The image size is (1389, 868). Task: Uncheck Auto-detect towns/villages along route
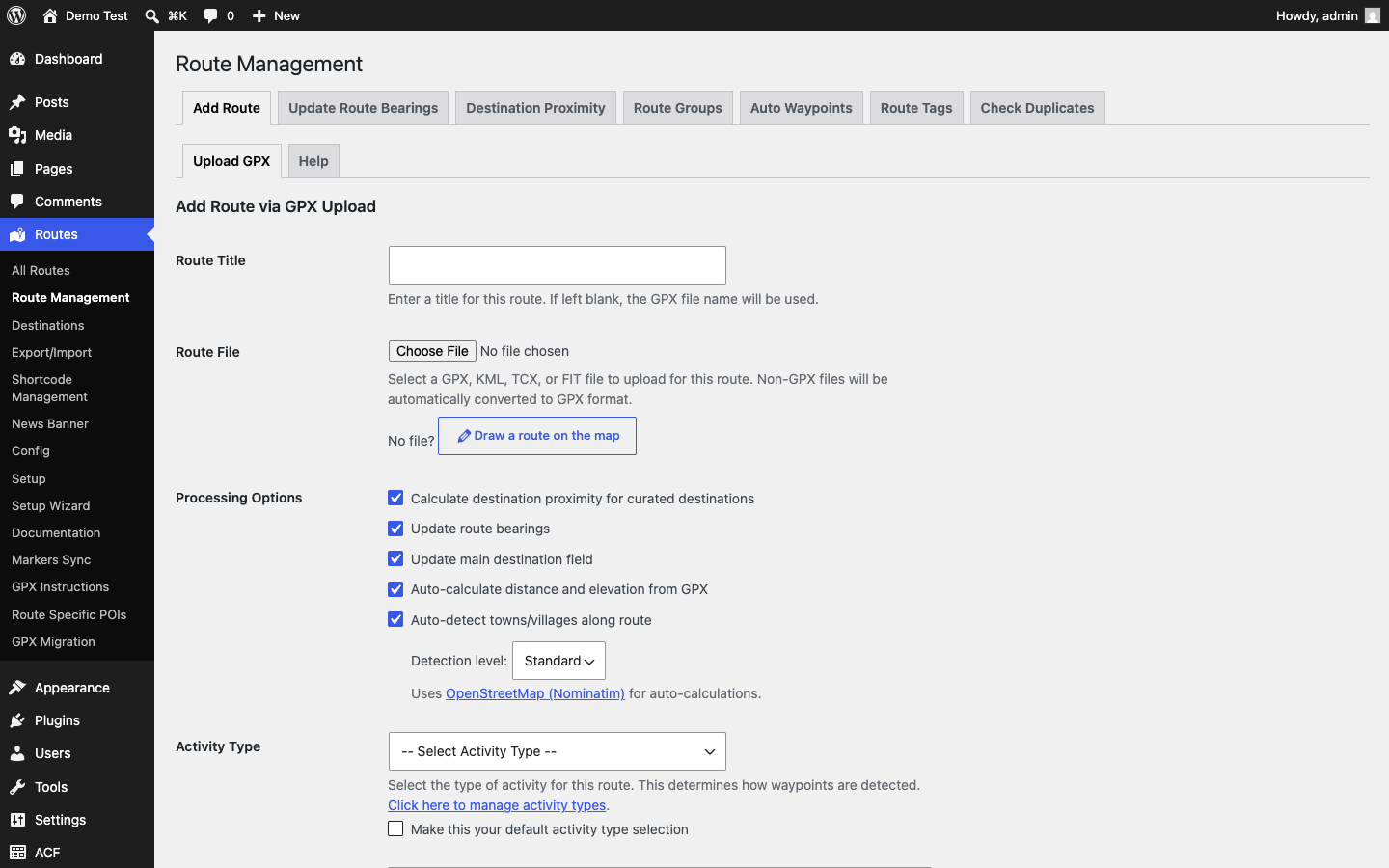(x=395, y=619)
